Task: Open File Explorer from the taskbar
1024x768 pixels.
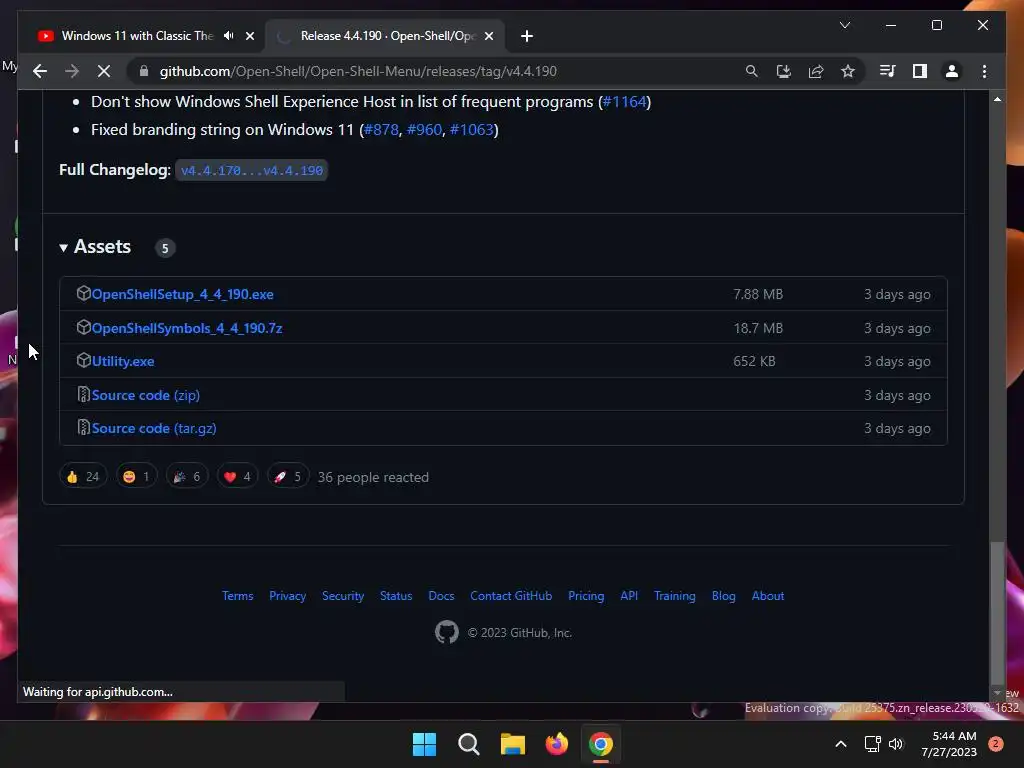Action: click(x=513, y=744)
